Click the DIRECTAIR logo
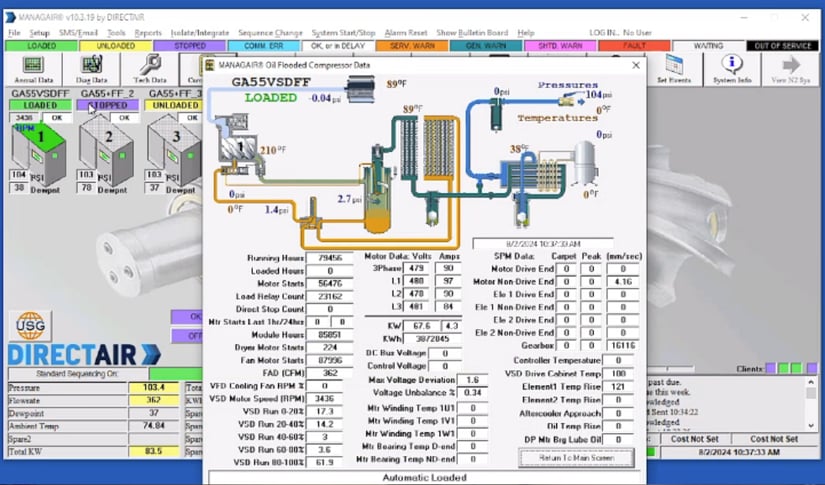Screen dimensions: 825x485 (84, 356)
